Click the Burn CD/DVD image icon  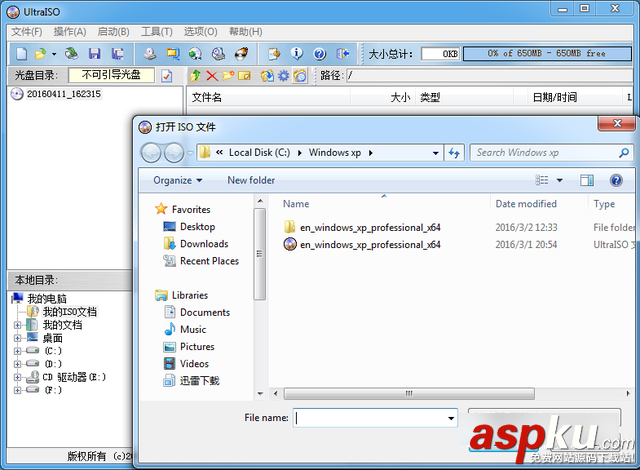[241, 53]
